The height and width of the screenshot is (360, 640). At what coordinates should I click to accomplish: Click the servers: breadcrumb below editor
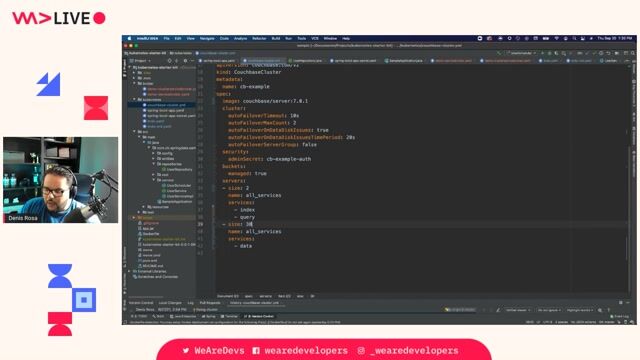coord(266,296)
